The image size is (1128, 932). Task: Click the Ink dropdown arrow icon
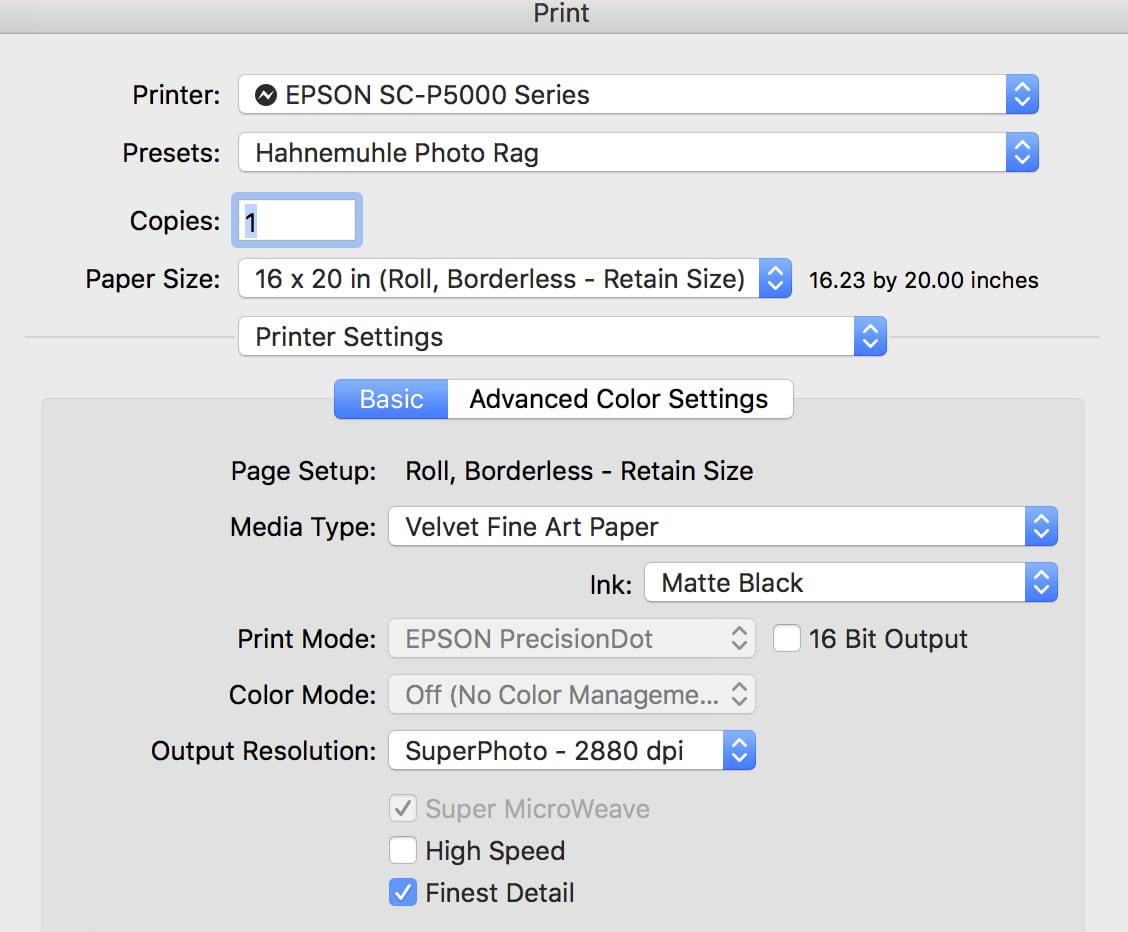click(x=1041, y=583)
